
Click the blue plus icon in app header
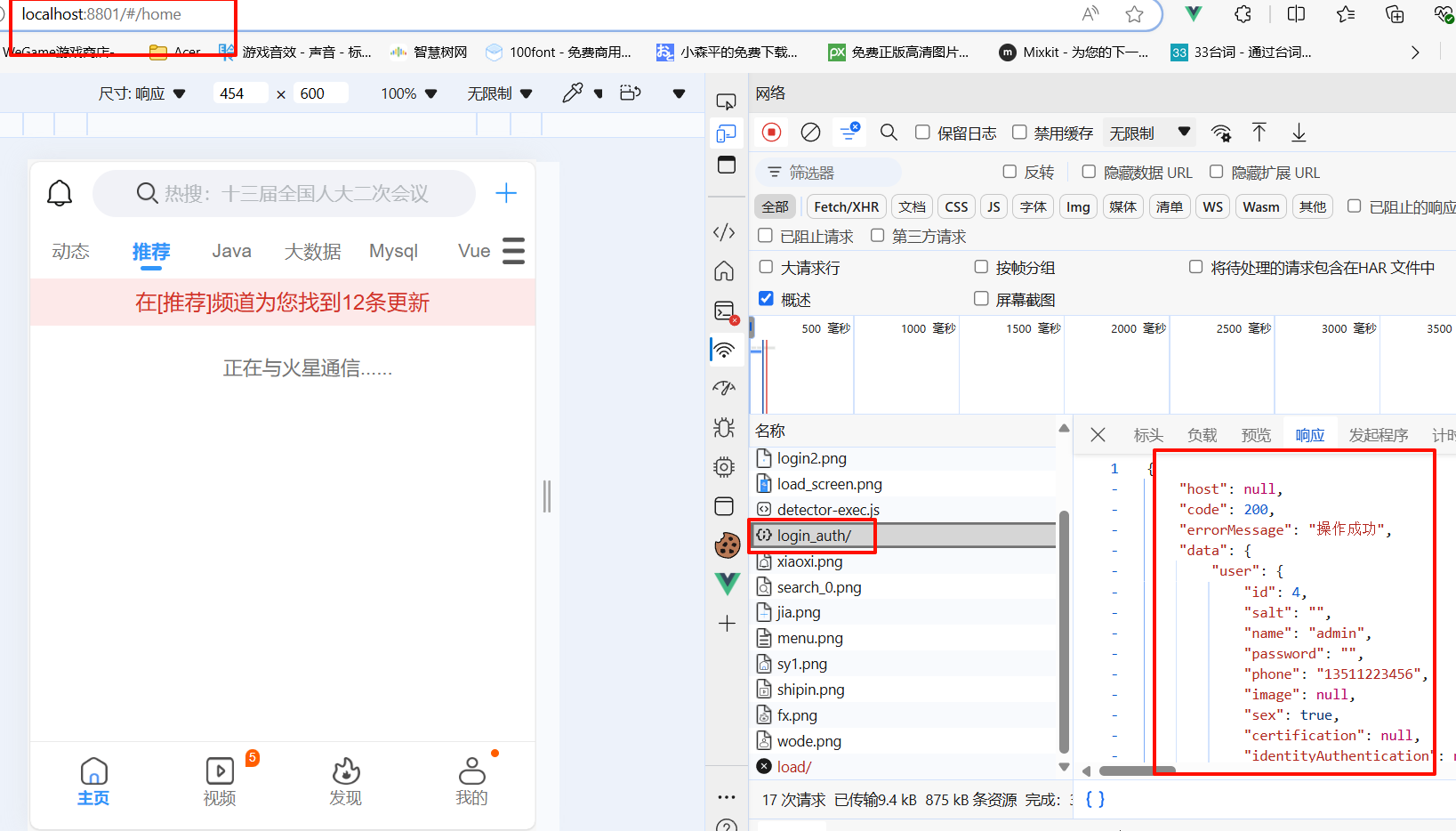pos(506,193)
